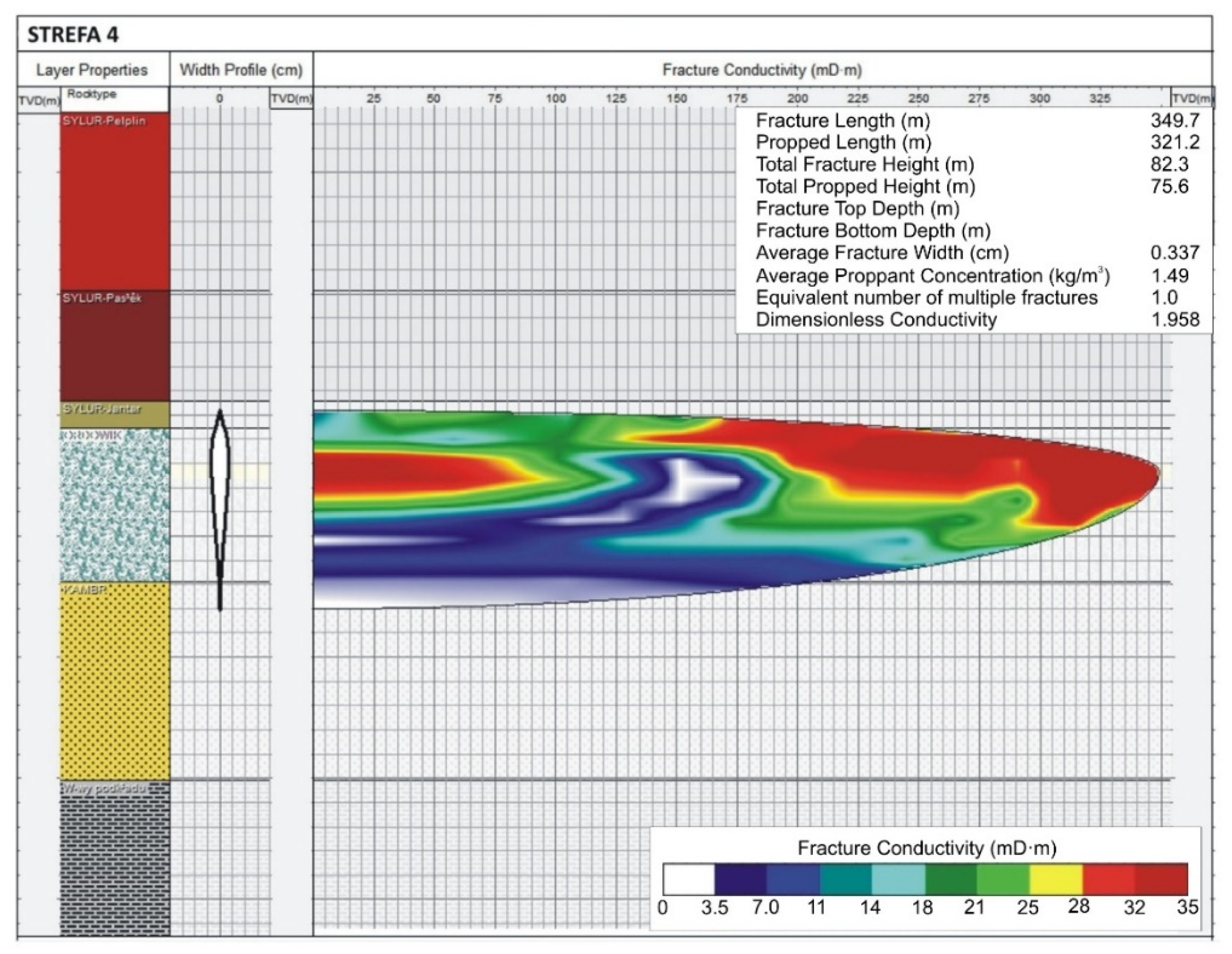This screenshot has height=954, width=1232.
Task: Click the Rocktype column label
Action: (92, 94)
